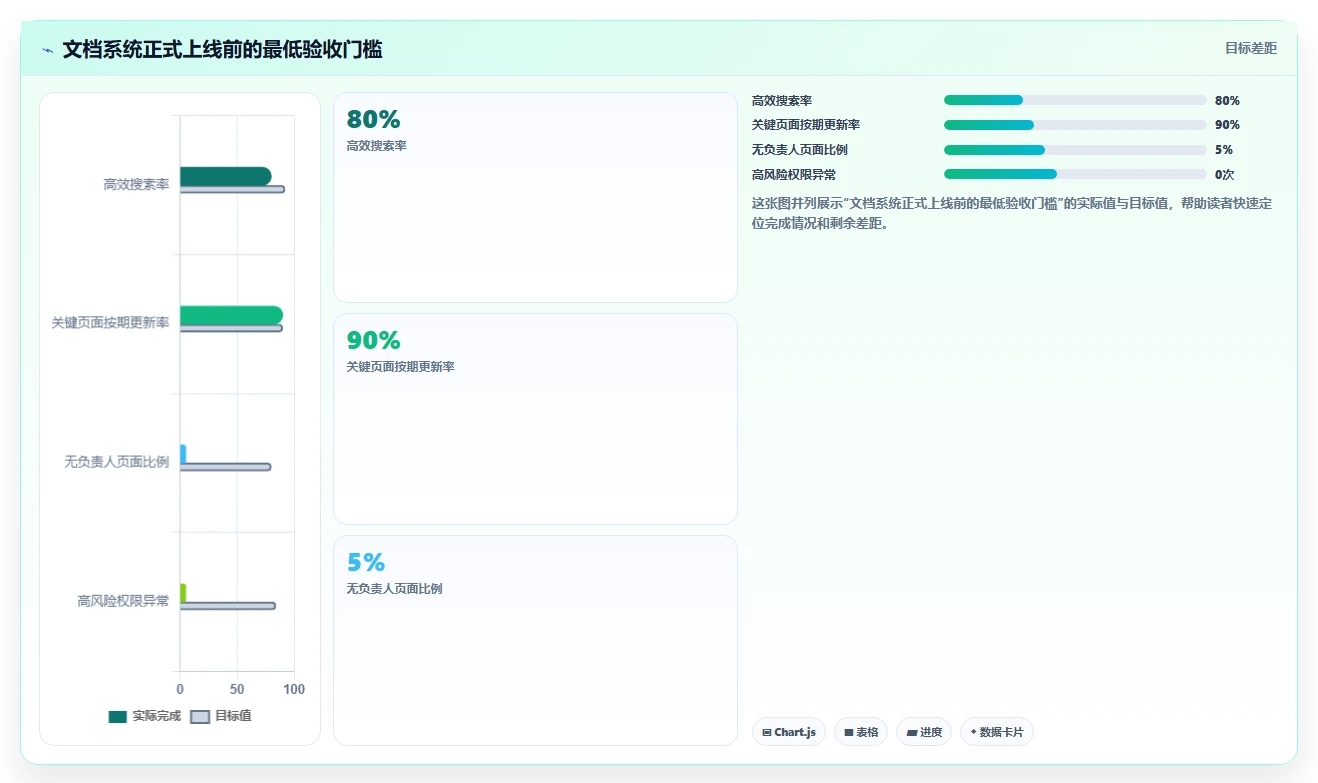Click the 目标差距 label in header
The width and height of the screenshot is (1318, 783).
coord(1251,48)
